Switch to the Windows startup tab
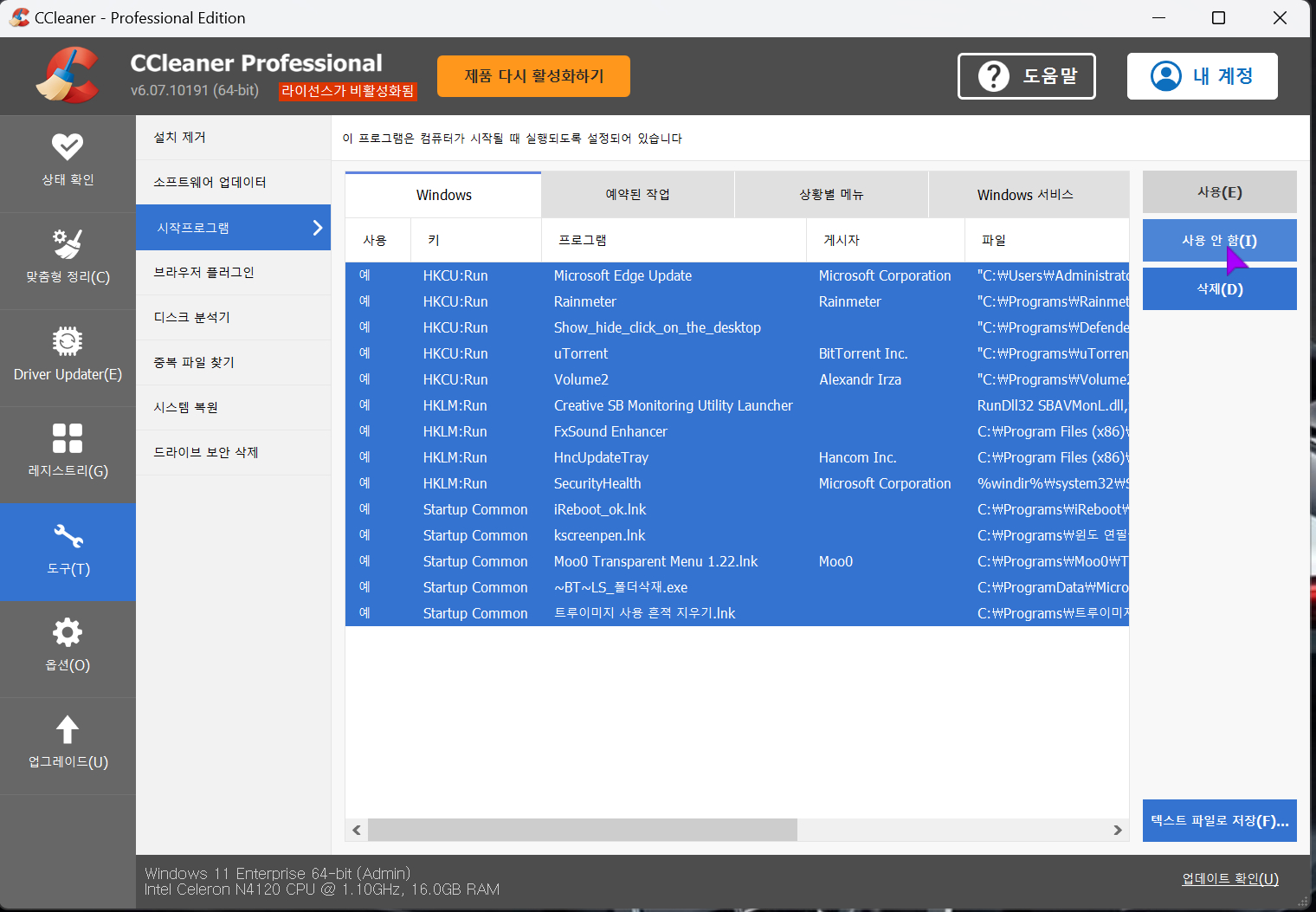 coord(443,195)
